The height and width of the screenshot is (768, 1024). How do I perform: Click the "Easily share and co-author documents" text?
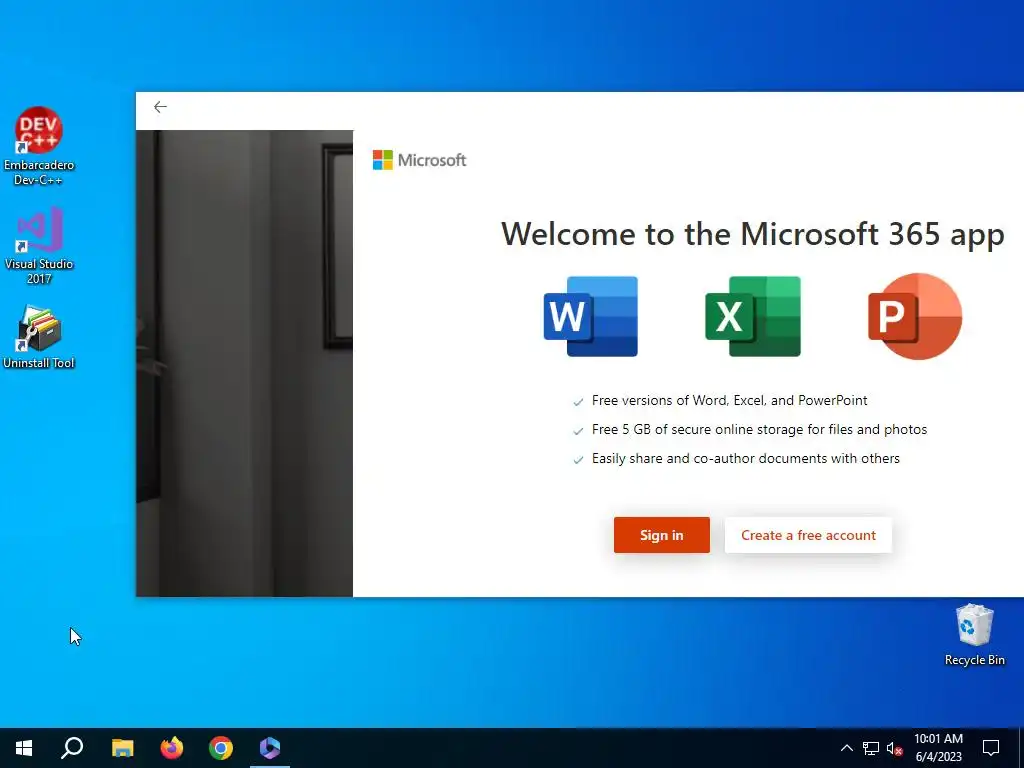[745, 458]
